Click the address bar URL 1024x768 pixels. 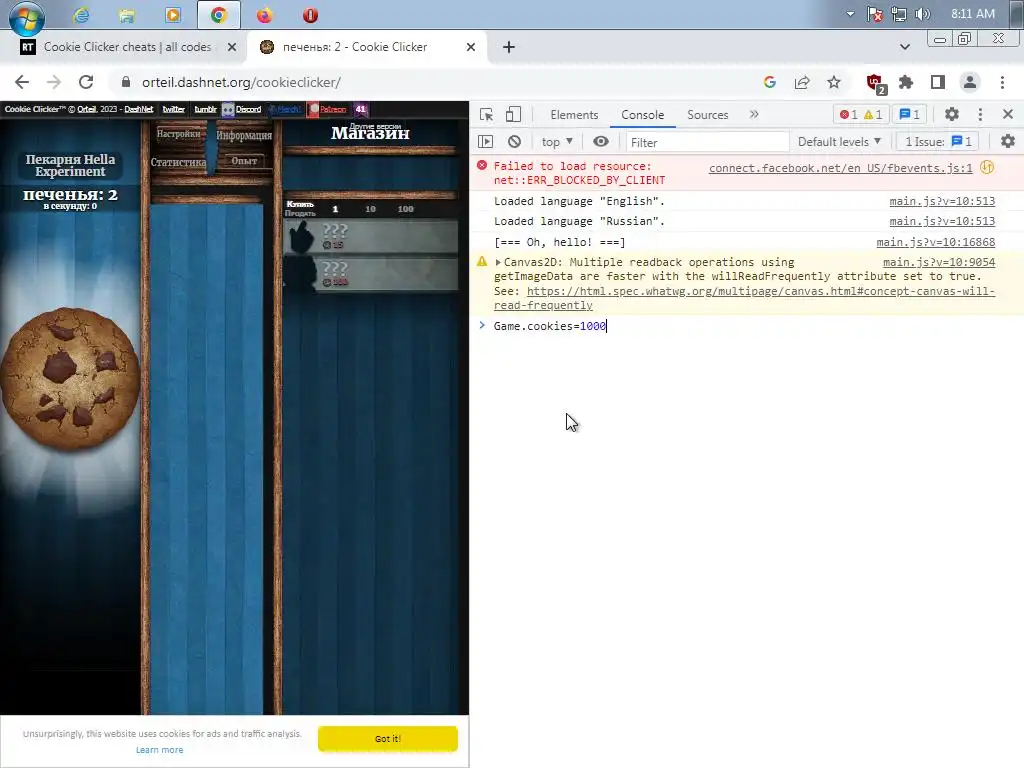pyautogui.click(x=241, y=82)
